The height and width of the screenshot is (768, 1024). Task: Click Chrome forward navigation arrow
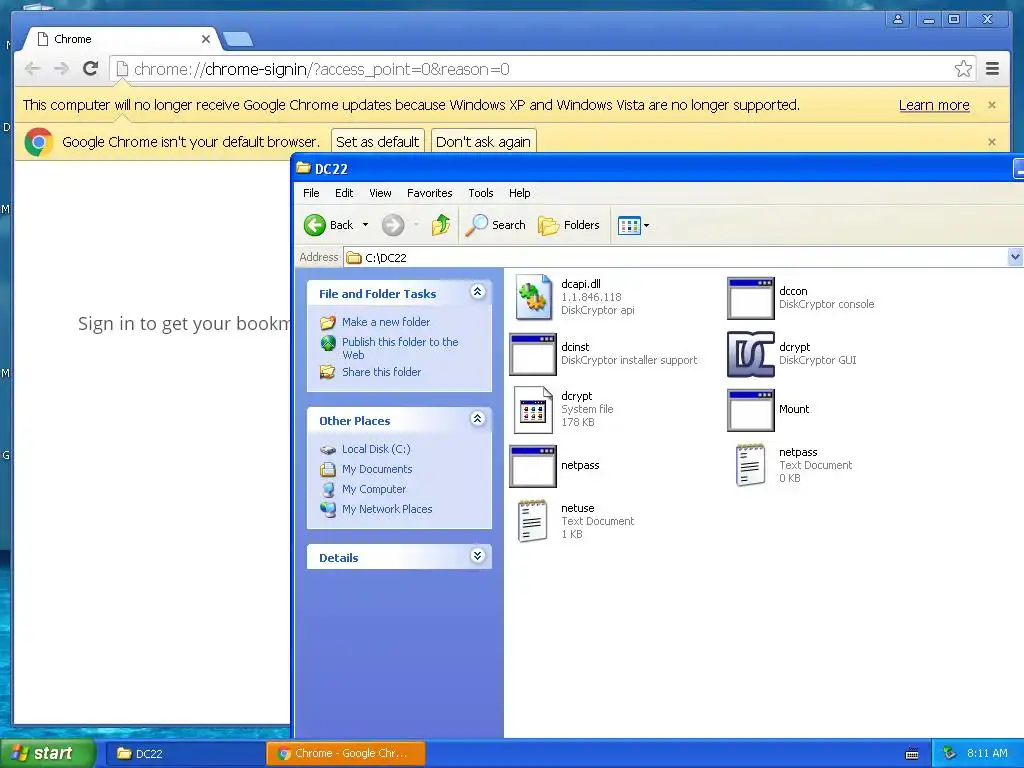tap(61, 69)
